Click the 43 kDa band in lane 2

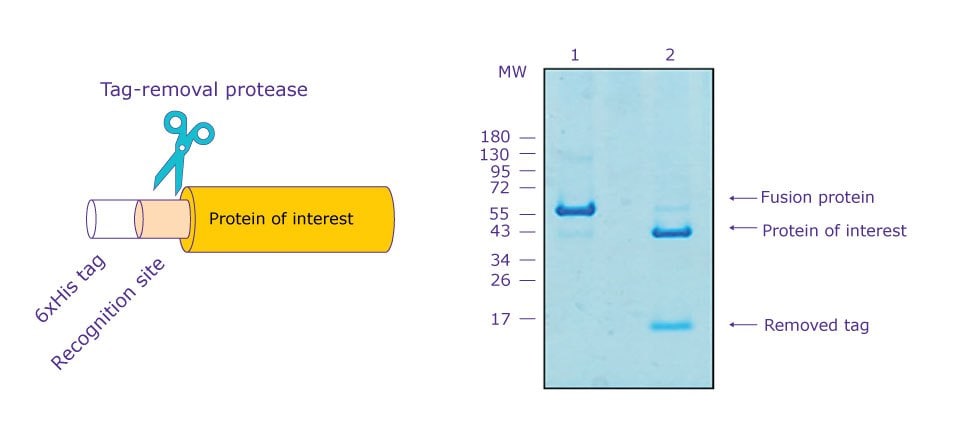(669, 233)
